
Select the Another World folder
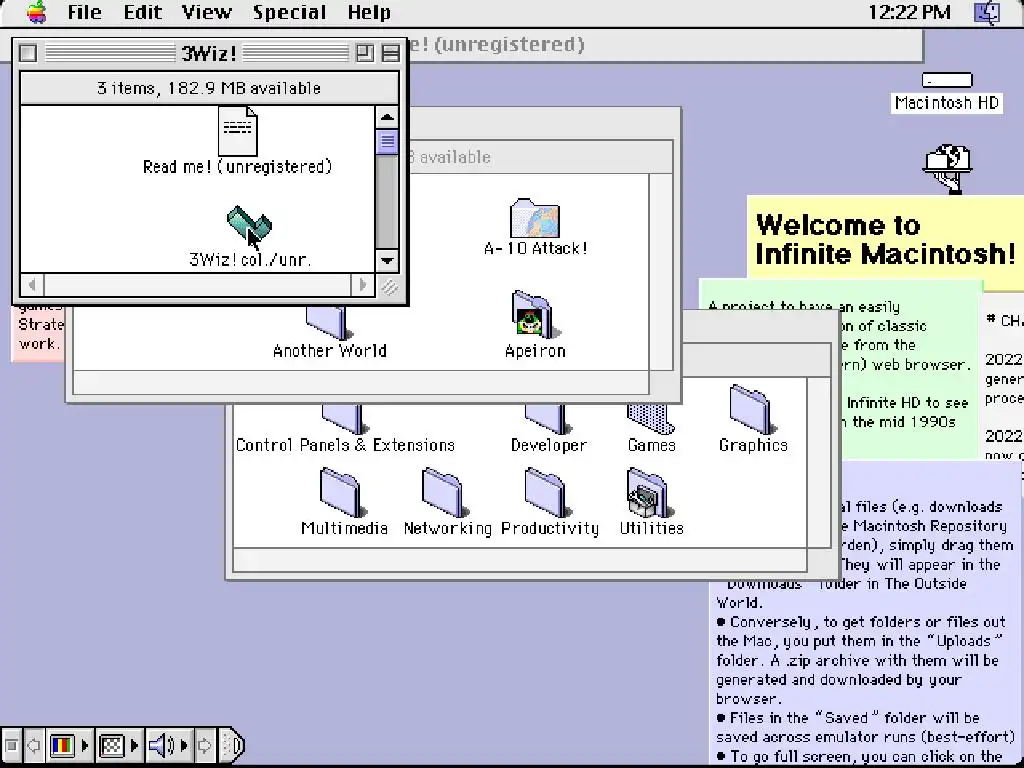pyautogui.click(x=328, y=323)
